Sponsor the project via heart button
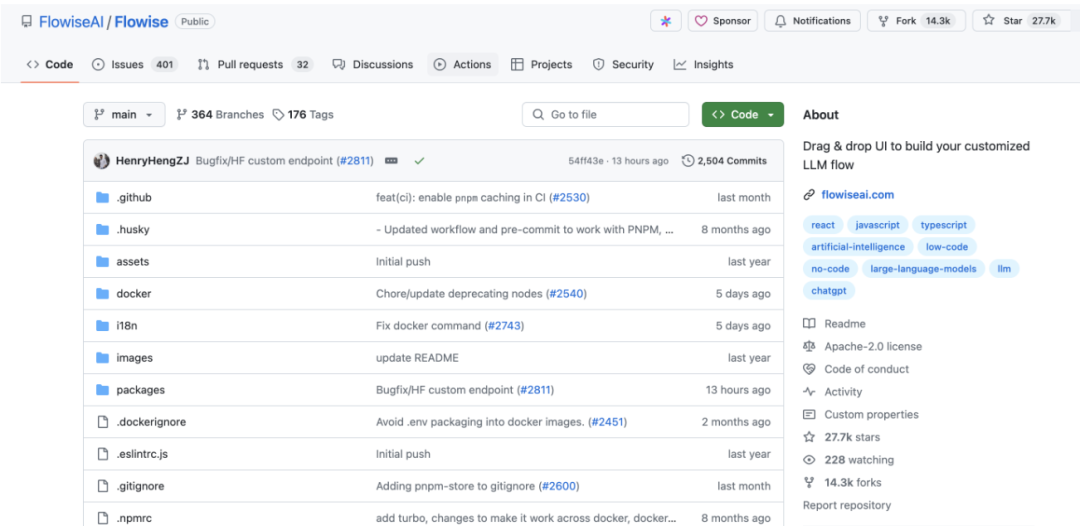The width and height of the screenshot is (1080, 526). (x=722, y=21)
